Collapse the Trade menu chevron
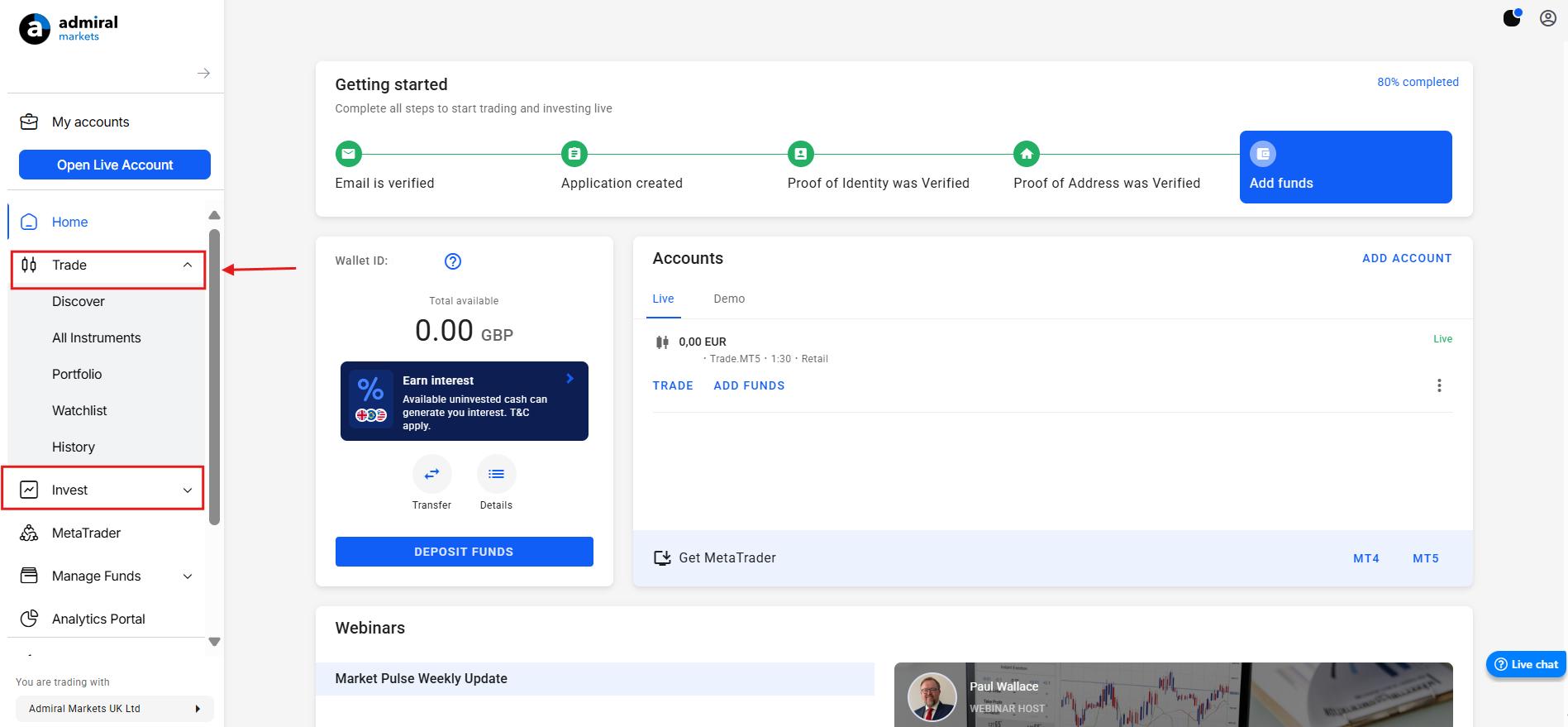Image resolution: width=1568 pixels, height=727 pixels. pyautogui.click(x=188, y=265)
